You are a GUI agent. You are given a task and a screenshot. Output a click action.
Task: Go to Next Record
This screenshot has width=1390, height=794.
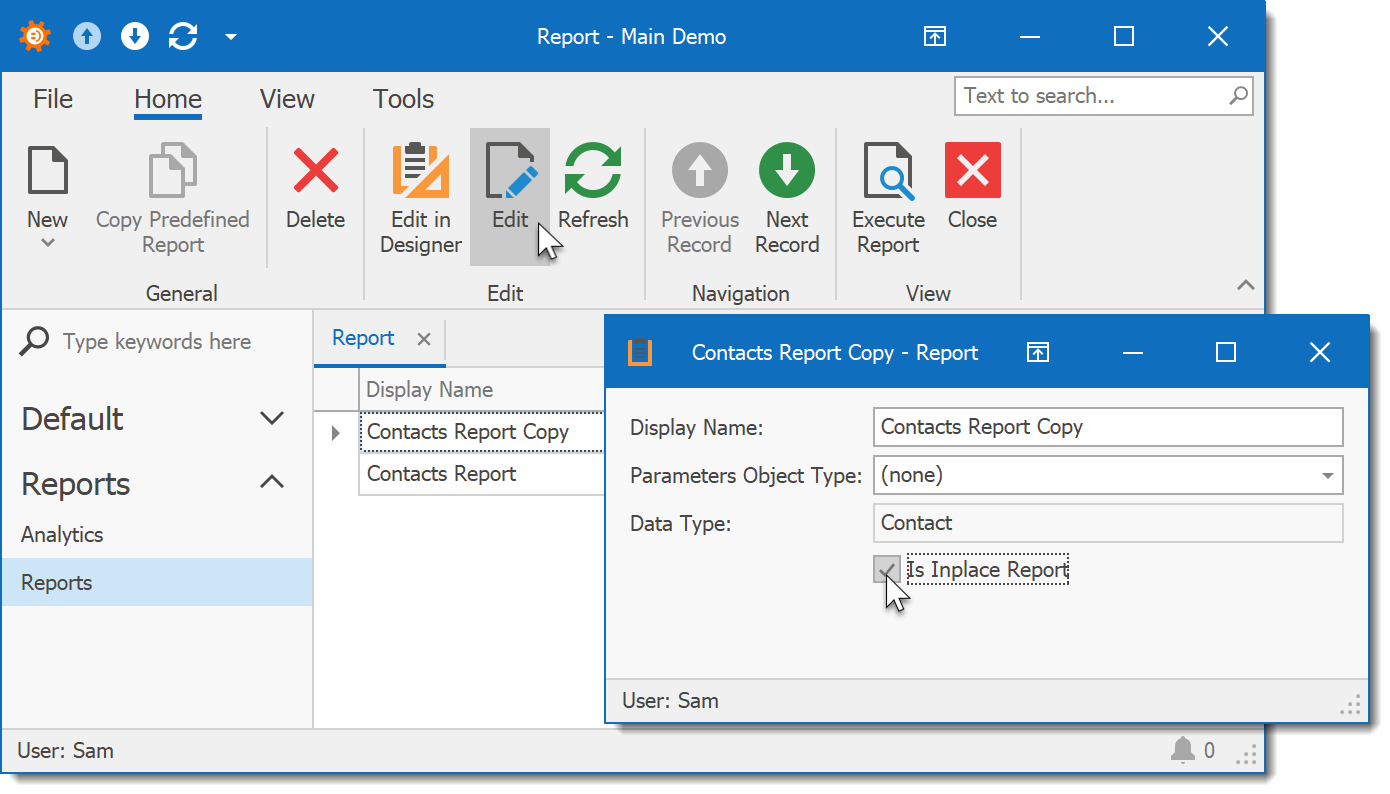point(787,171)
